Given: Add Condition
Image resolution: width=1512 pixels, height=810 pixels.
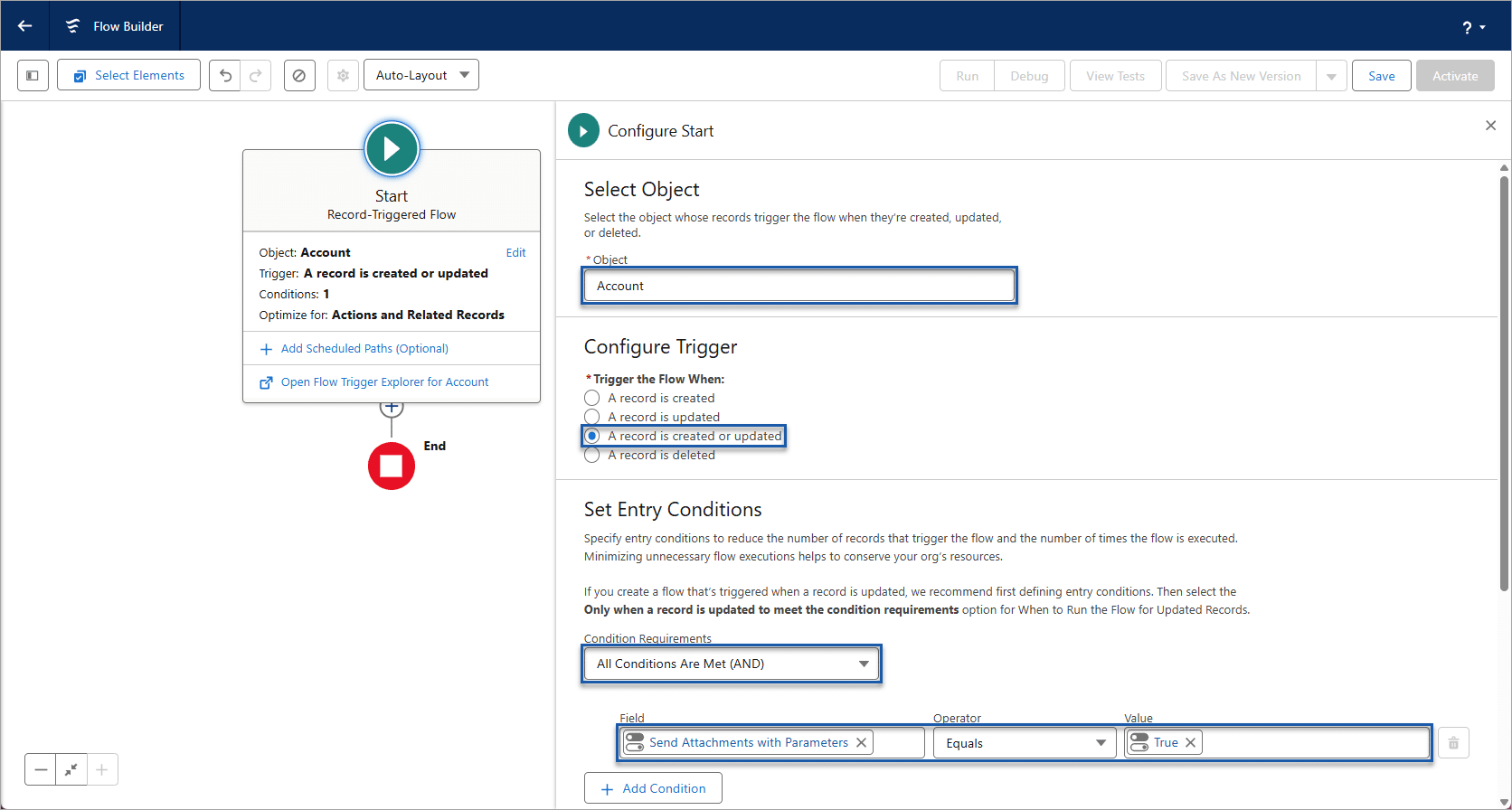Looking at the screenshot, I should tap(653, 788).
